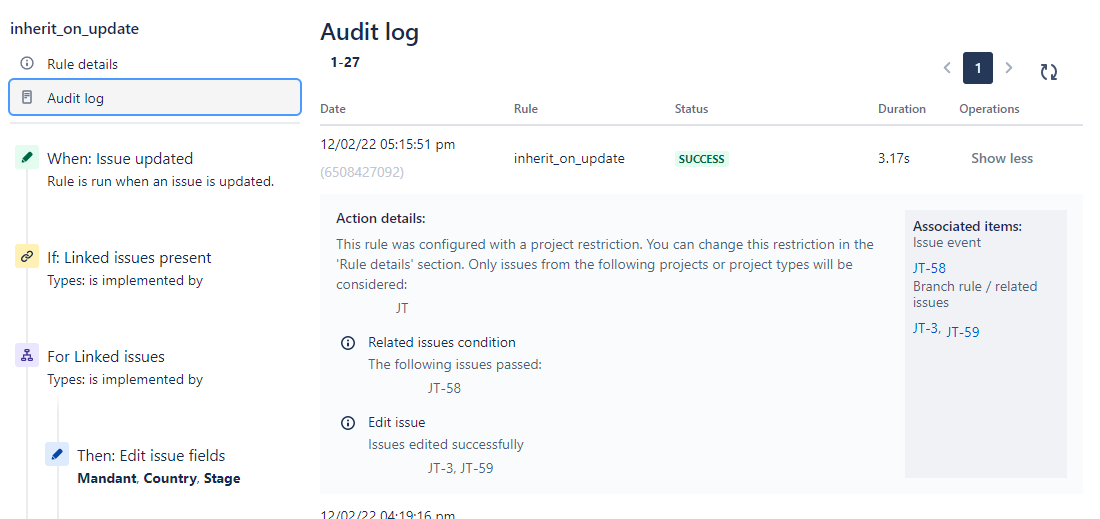1100x519 pixels.
Task: Open the JT-58 issue link
Action: [930, 268]
